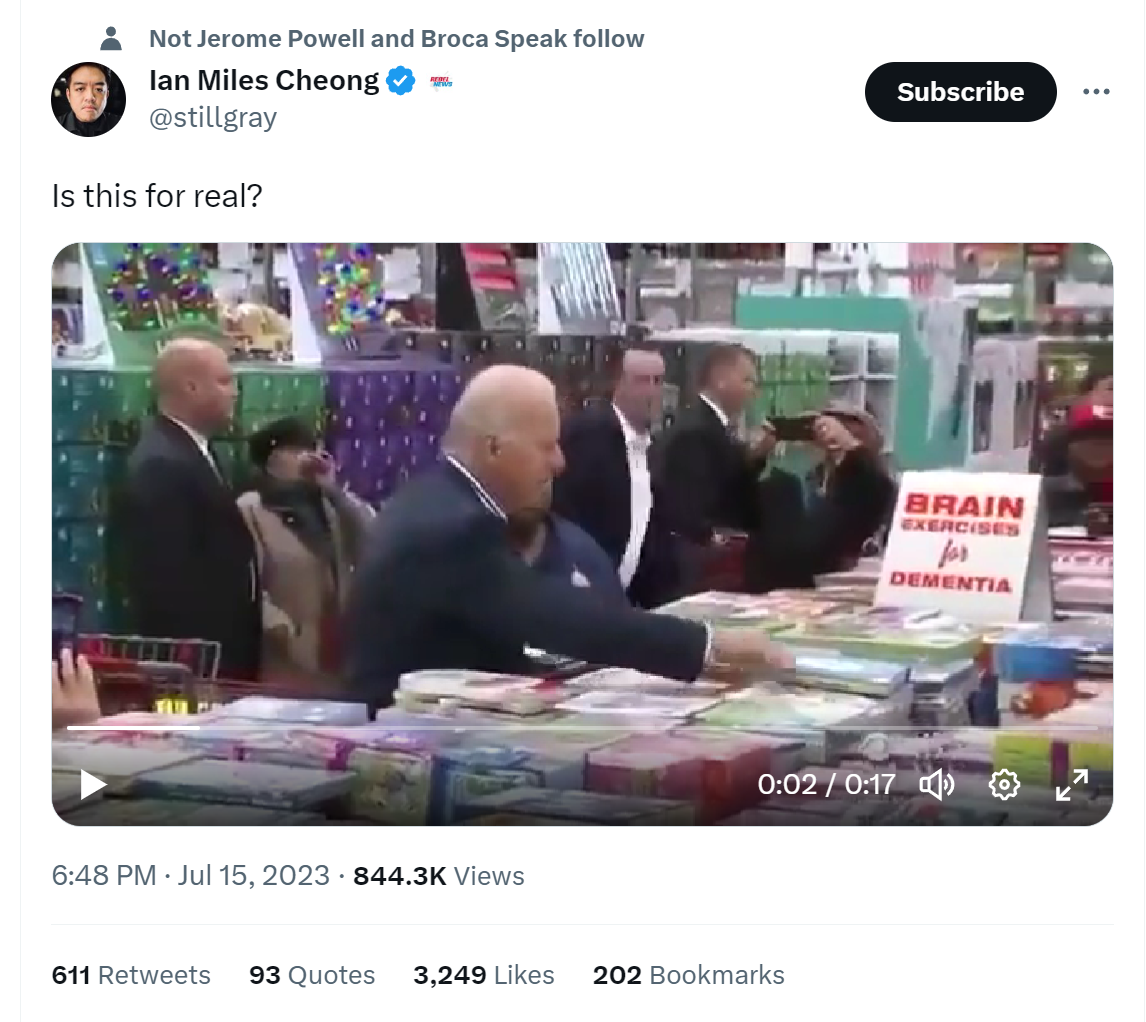Open the 202 Bookmarks count
This screenshot has height=1022, width=1146.
[688, 975]
